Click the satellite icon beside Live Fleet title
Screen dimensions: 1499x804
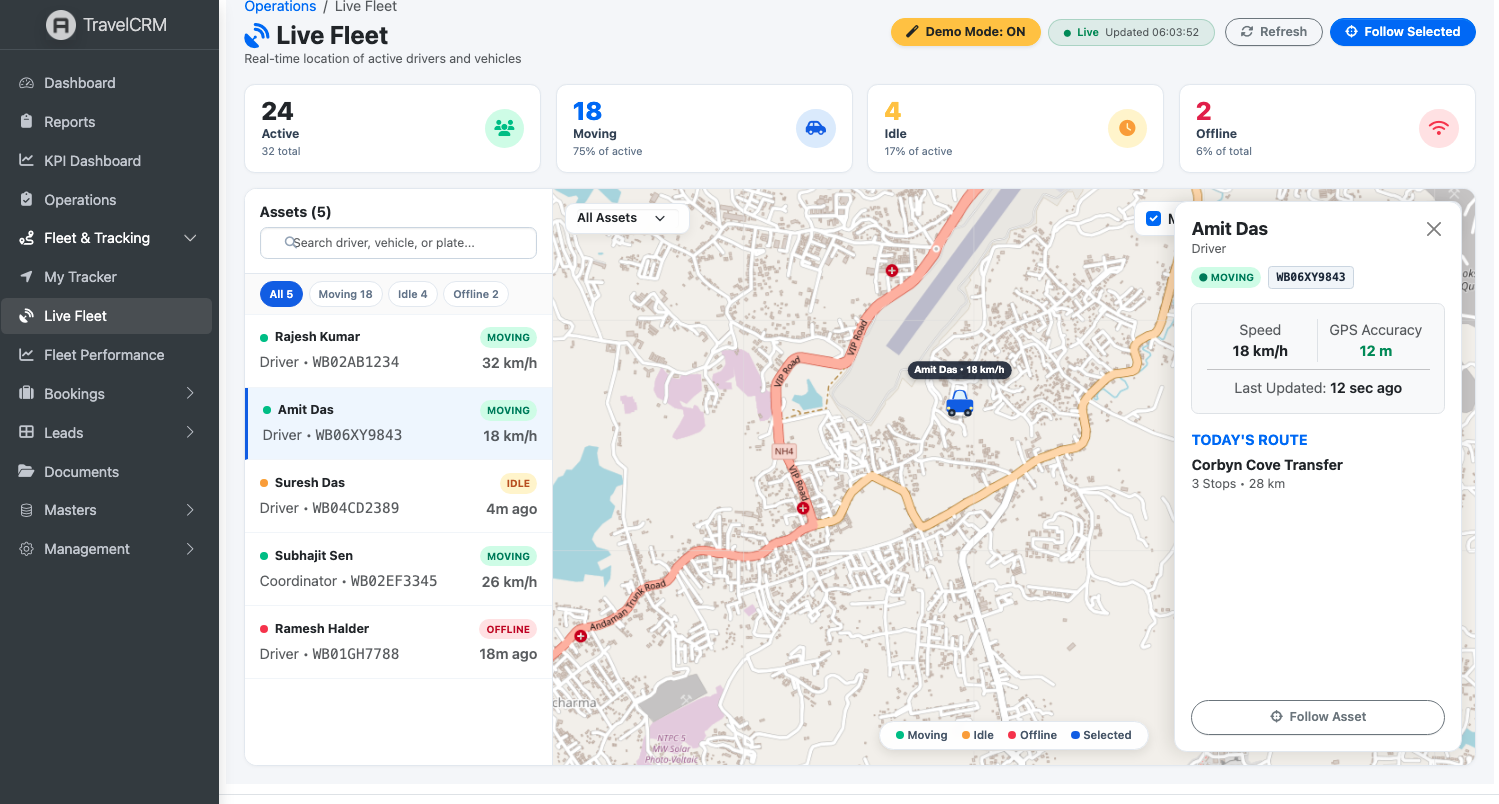tap(257, 36)
